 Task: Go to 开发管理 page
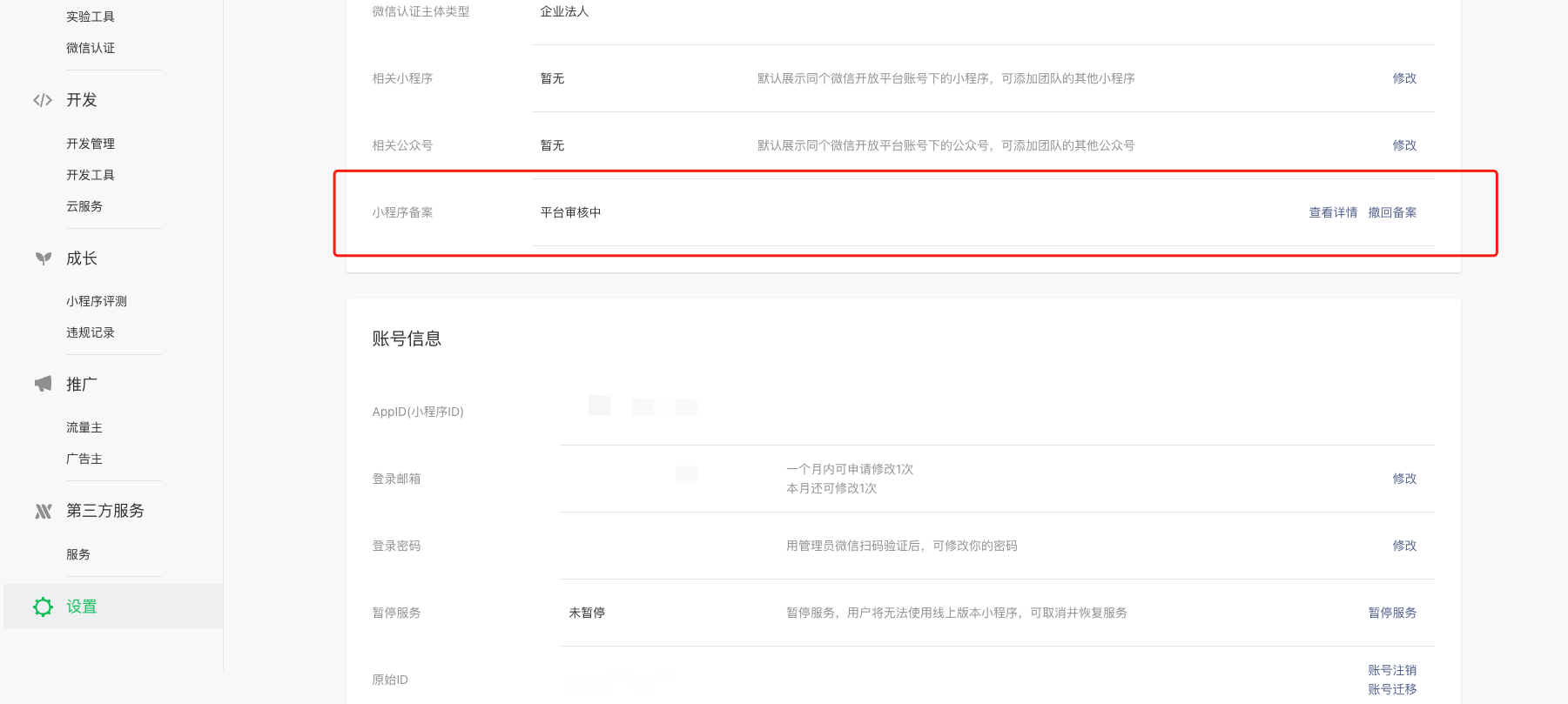click(x=91, y=144)
